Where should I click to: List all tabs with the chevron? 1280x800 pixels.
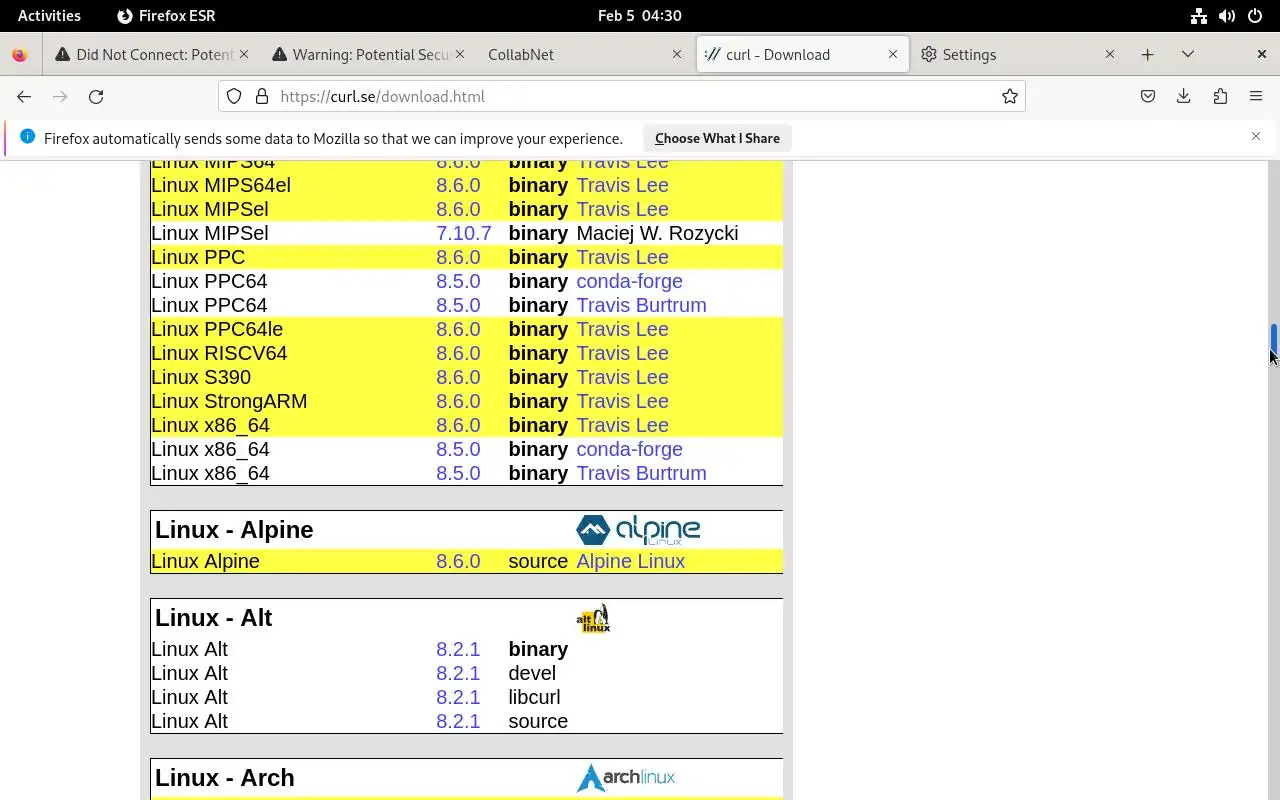[x=1188, y=55]
